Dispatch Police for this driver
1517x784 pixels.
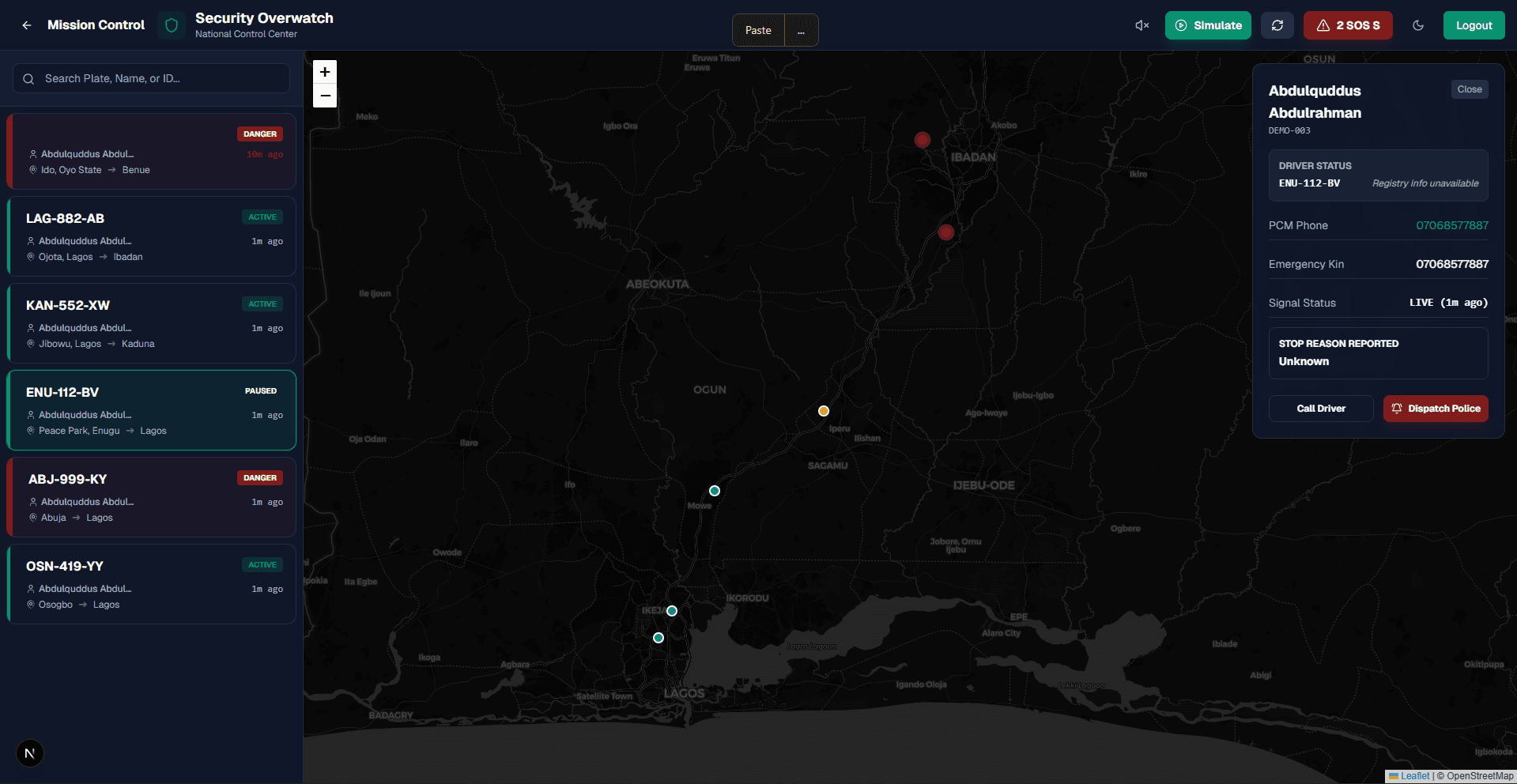pyautogui.click(x=1436, y=409)
